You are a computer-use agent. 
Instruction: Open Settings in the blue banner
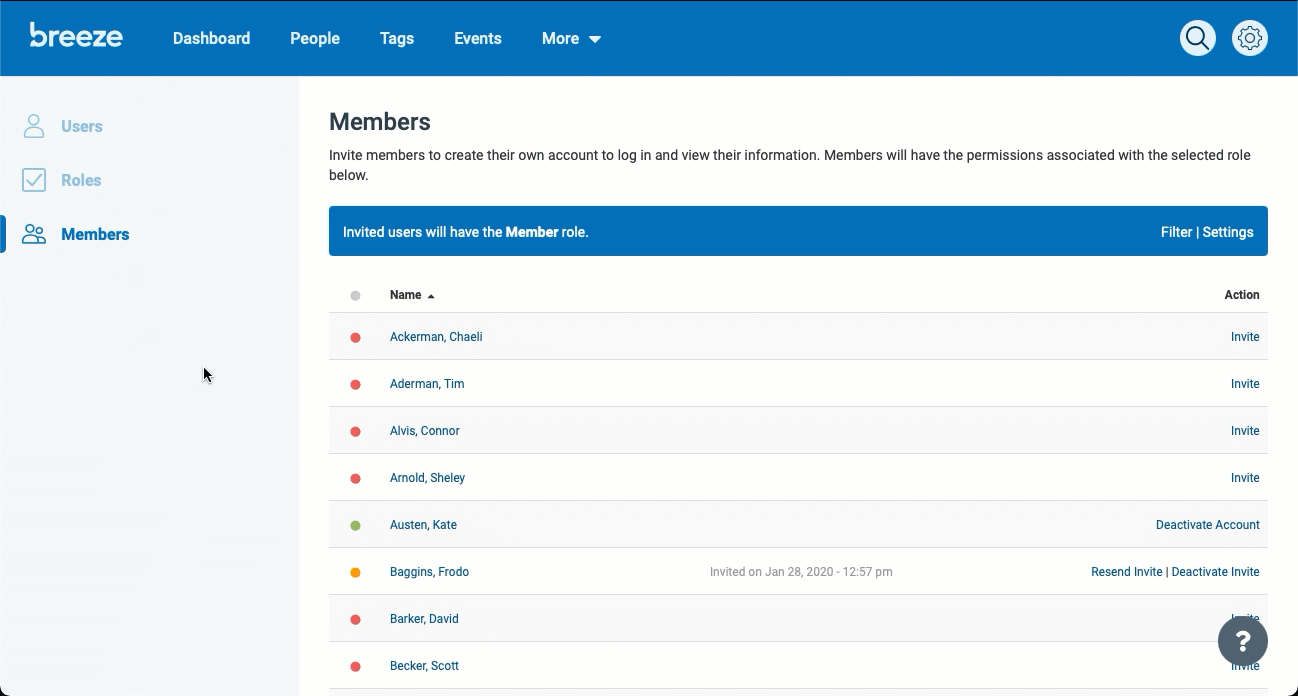pyautogui.click(x=1228, y=232)
